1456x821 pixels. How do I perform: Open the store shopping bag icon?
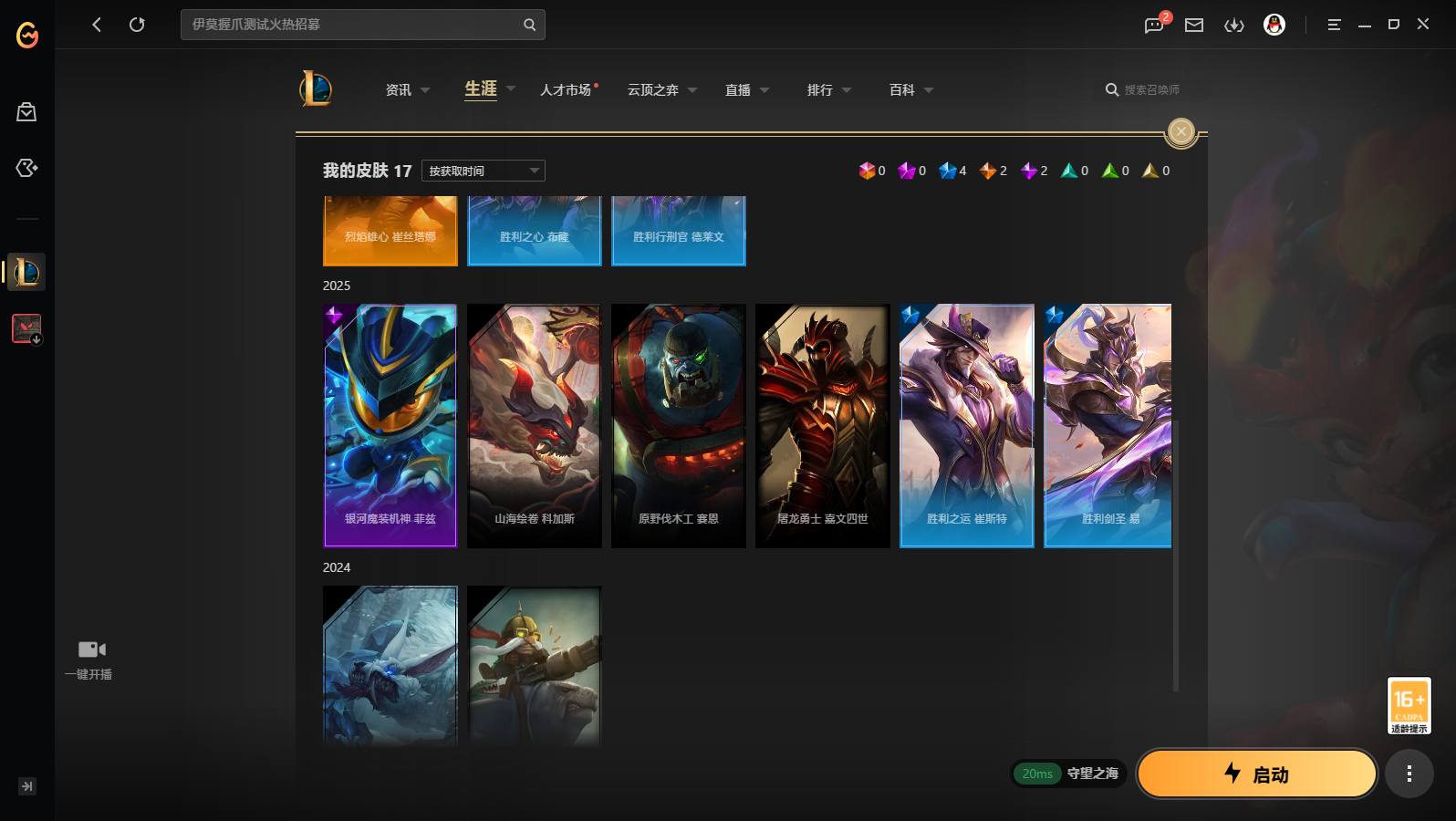(x=26, y=112)
